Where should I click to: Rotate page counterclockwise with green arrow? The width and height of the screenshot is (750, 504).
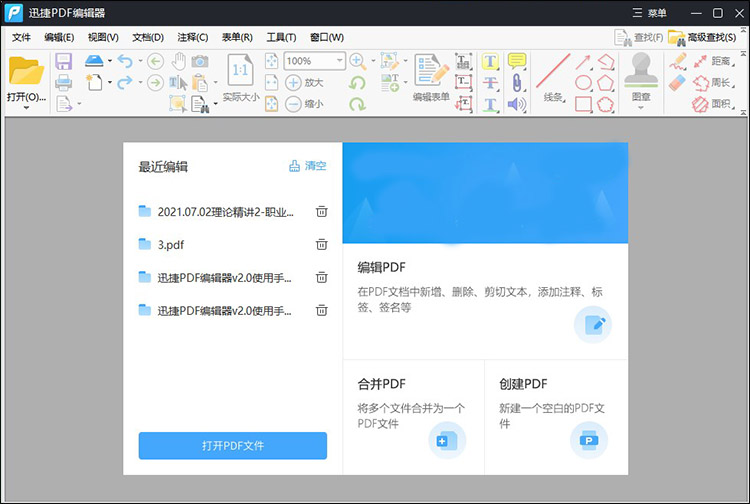coord(357,83)
